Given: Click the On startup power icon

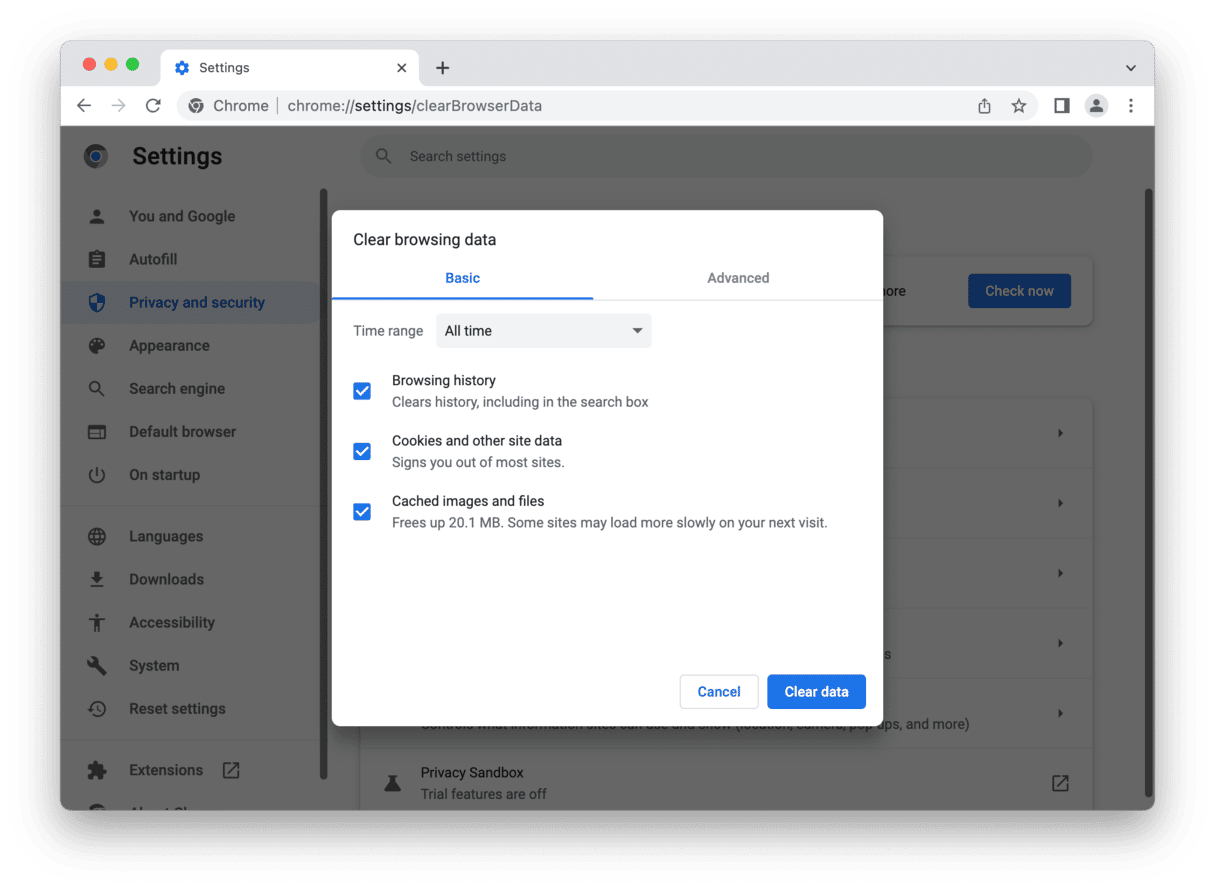Looking at the screenshot, I should click(96, 474).
